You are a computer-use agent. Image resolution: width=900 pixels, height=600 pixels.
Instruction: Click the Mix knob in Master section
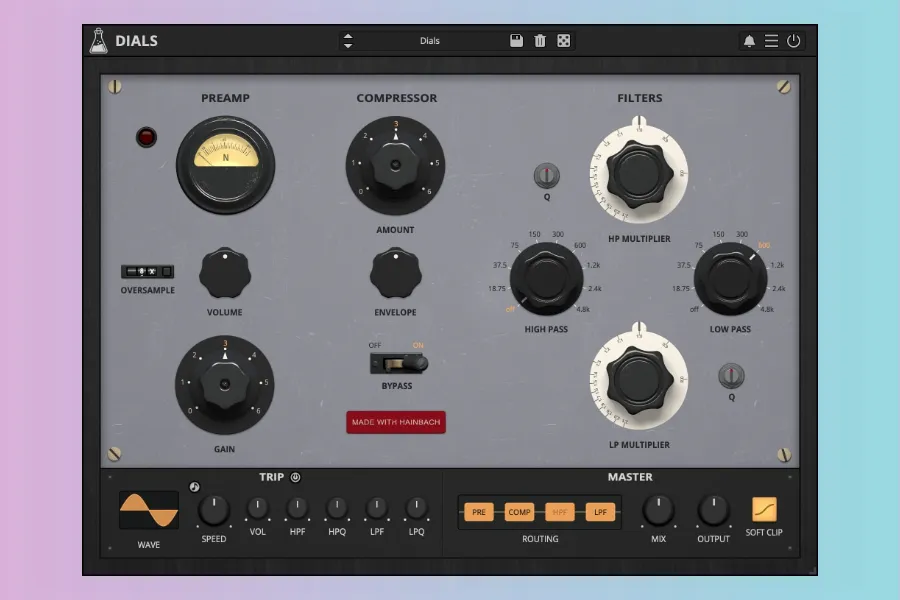click(657, 510)
